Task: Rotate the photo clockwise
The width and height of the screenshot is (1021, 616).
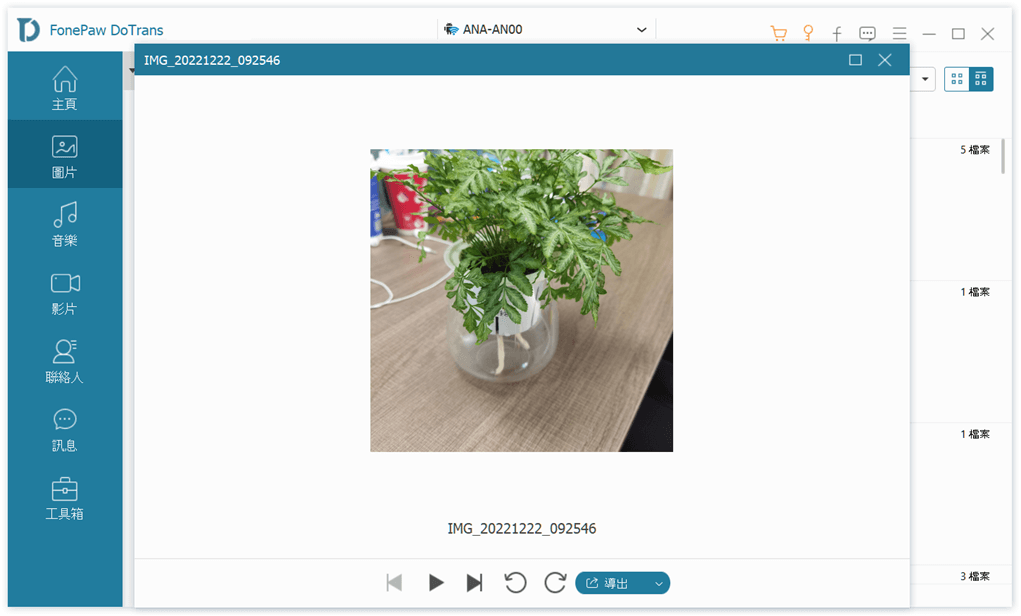Action: [555, 583]
